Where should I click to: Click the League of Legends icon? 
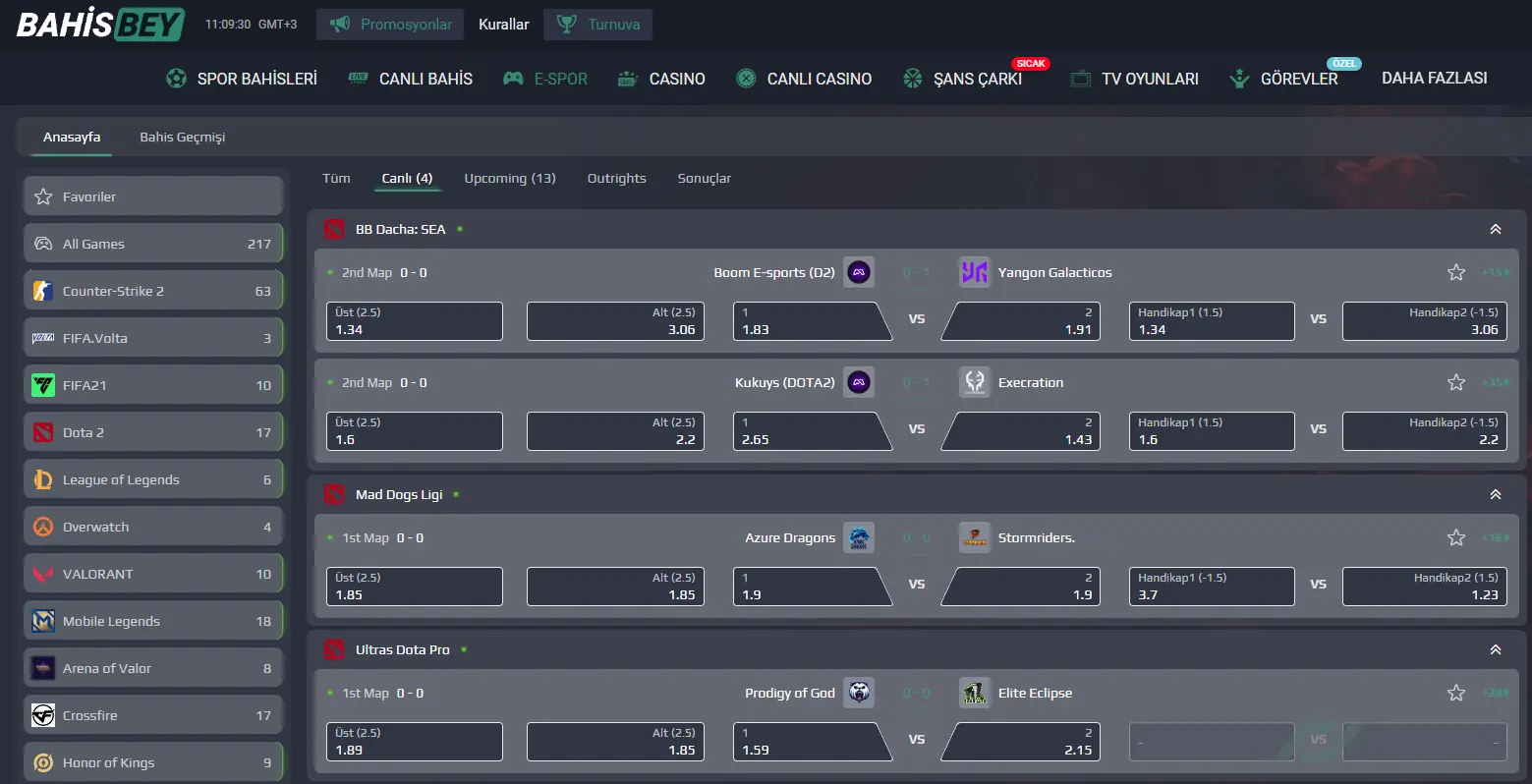coord(43,479)
